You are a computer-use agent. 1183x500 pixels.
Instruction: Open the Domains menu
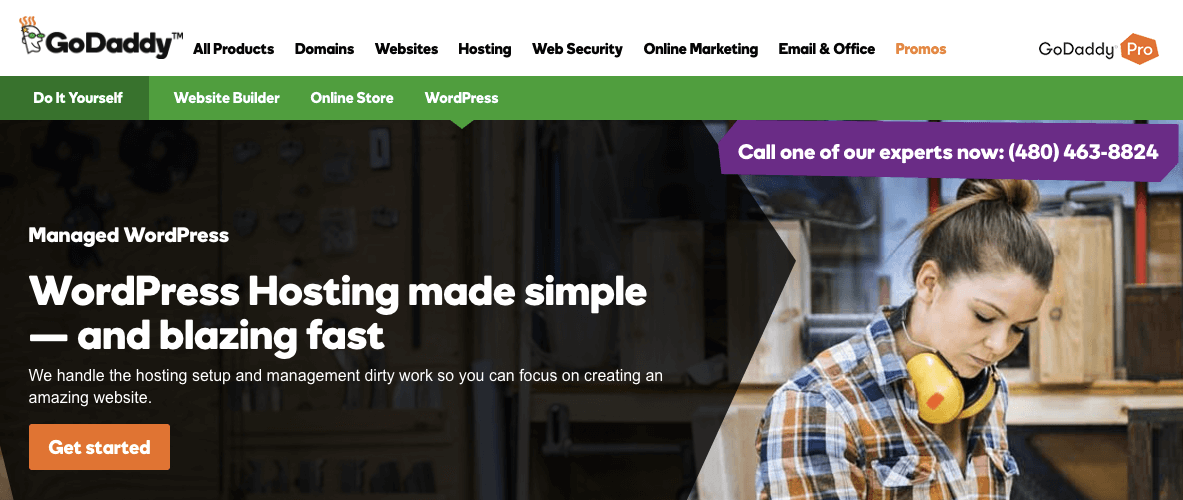pos(324,49)
